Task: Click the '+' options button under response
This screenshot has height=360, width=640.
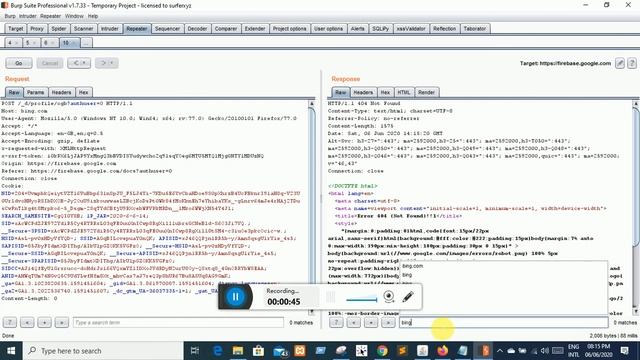Action: 371,322
